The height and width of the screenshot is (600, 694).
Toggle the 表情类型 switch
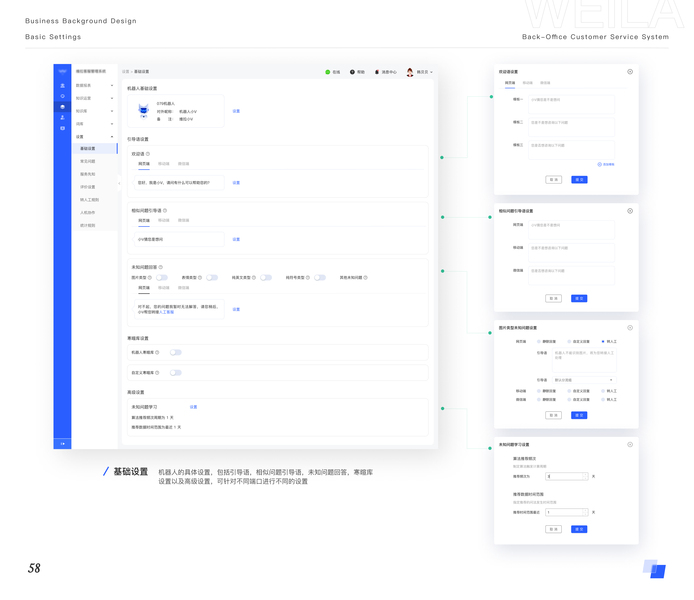coord(212,277)
